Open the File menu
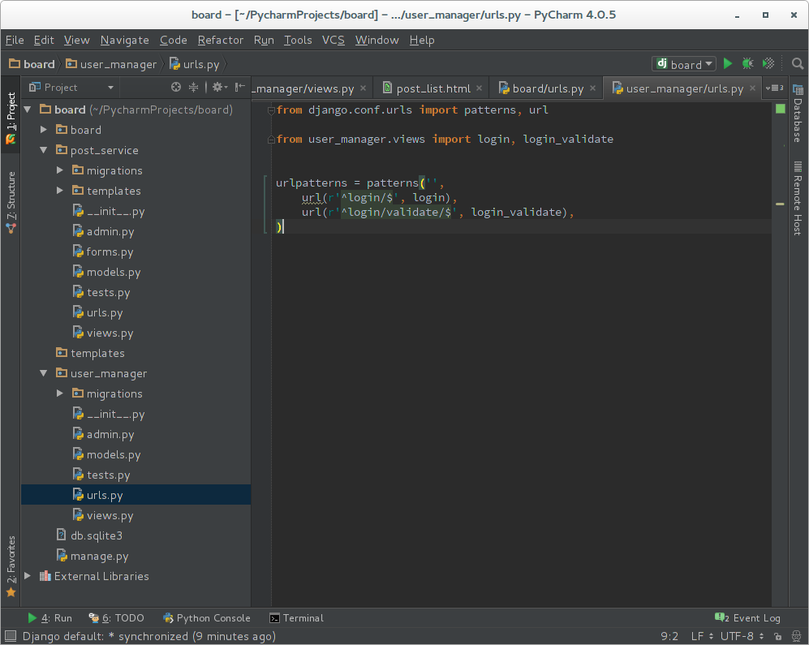 point(15,40)
